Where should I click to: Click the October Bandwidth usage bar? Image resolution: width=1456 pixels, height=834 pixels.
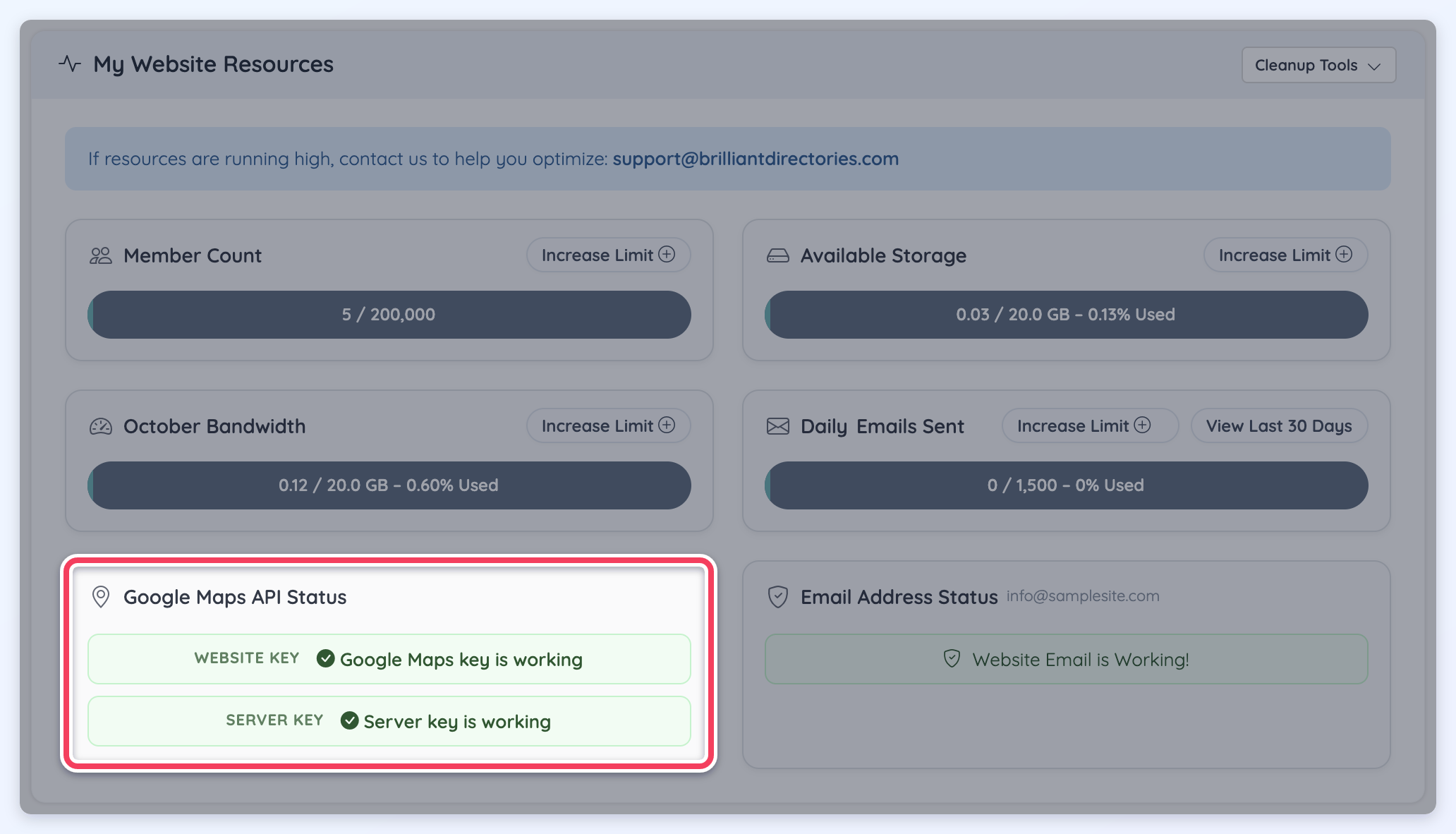pos(389,485)
